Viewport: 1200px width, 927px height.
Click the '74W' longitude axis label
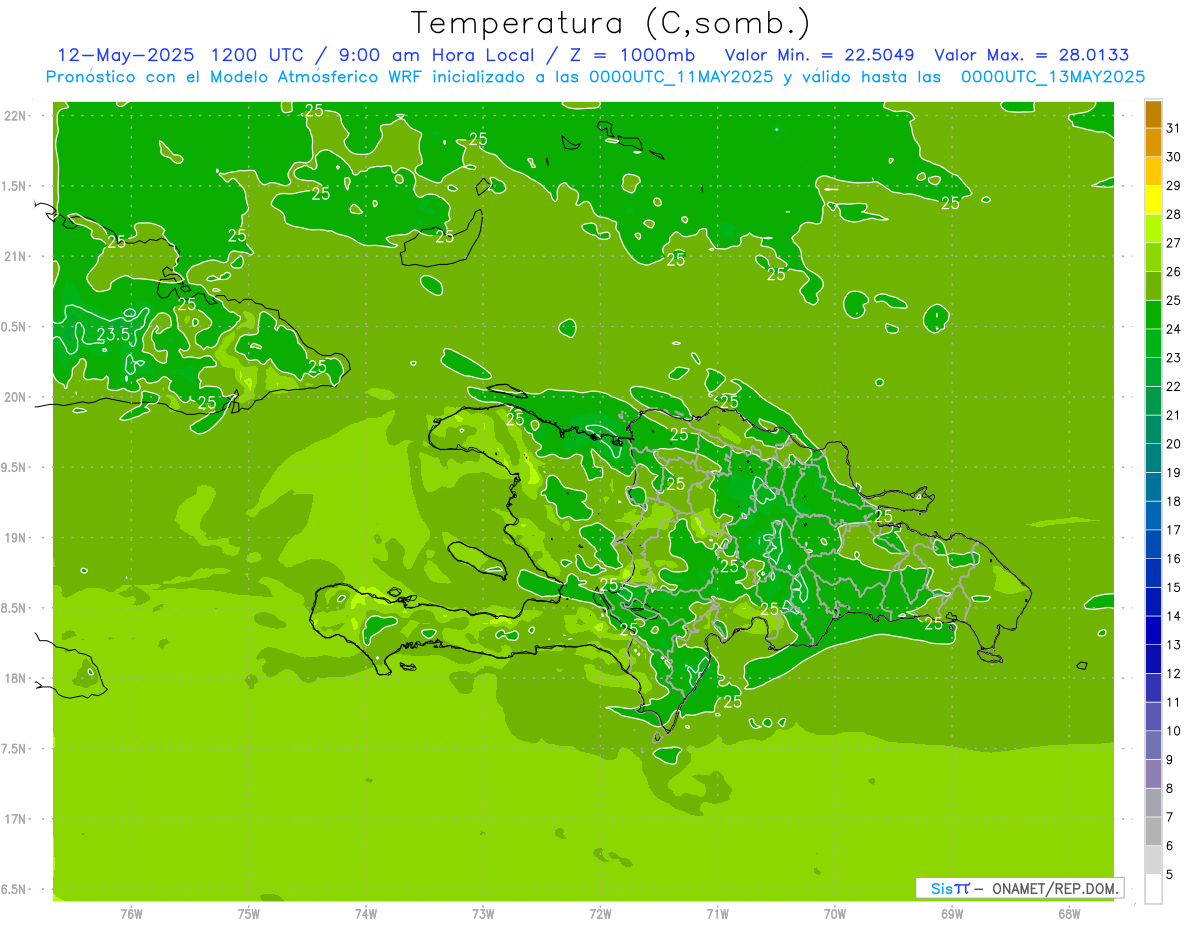coord(366,914)
